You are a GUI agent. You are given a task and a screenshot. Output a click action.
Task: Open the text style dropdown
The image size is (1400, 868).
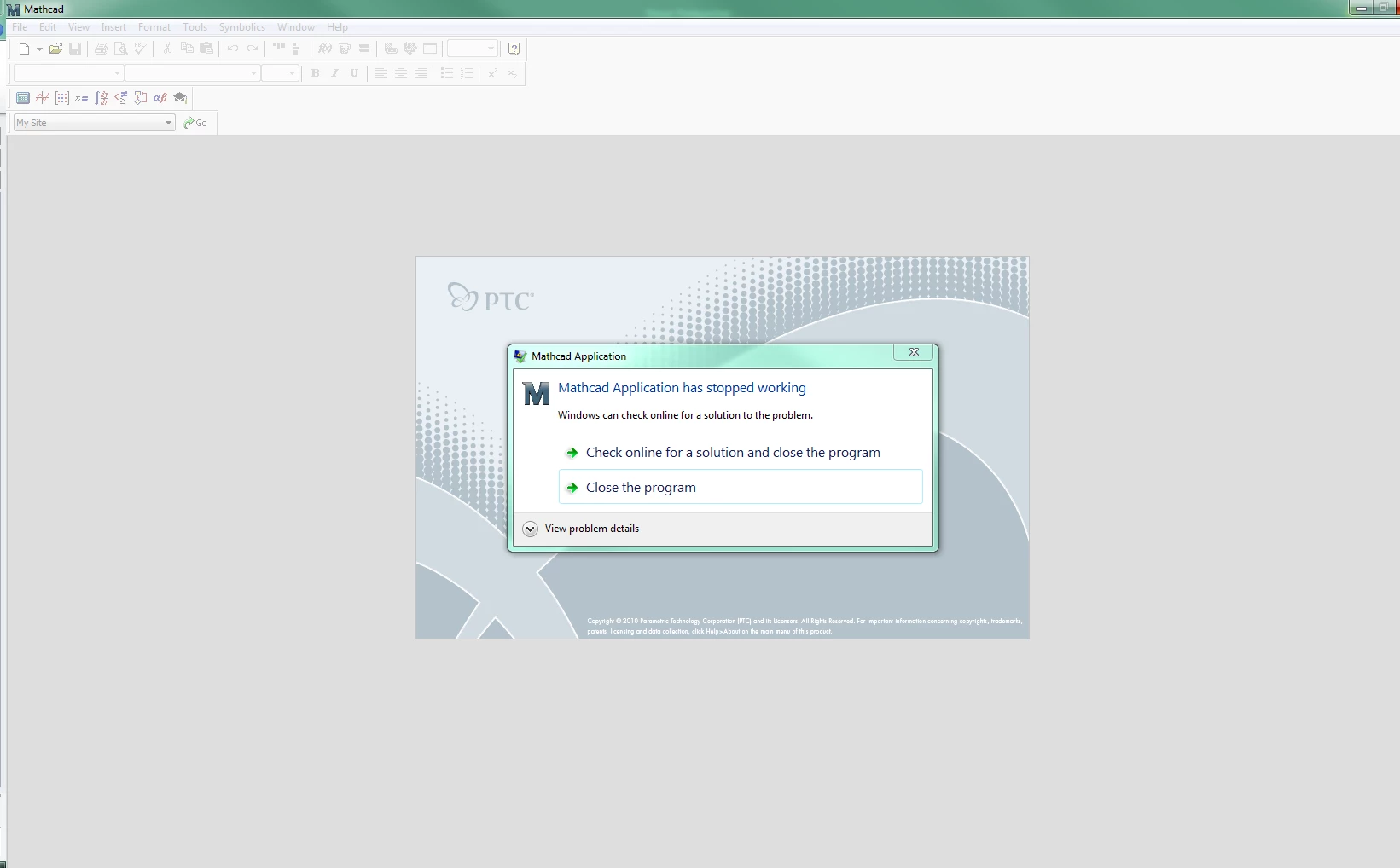(117, 73)
